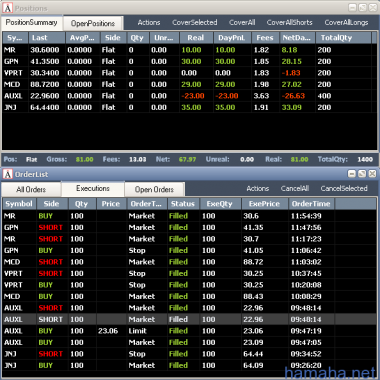Click the -26.63 net value for AUXL
380x380 pixels.
click(x=294, y=96)
